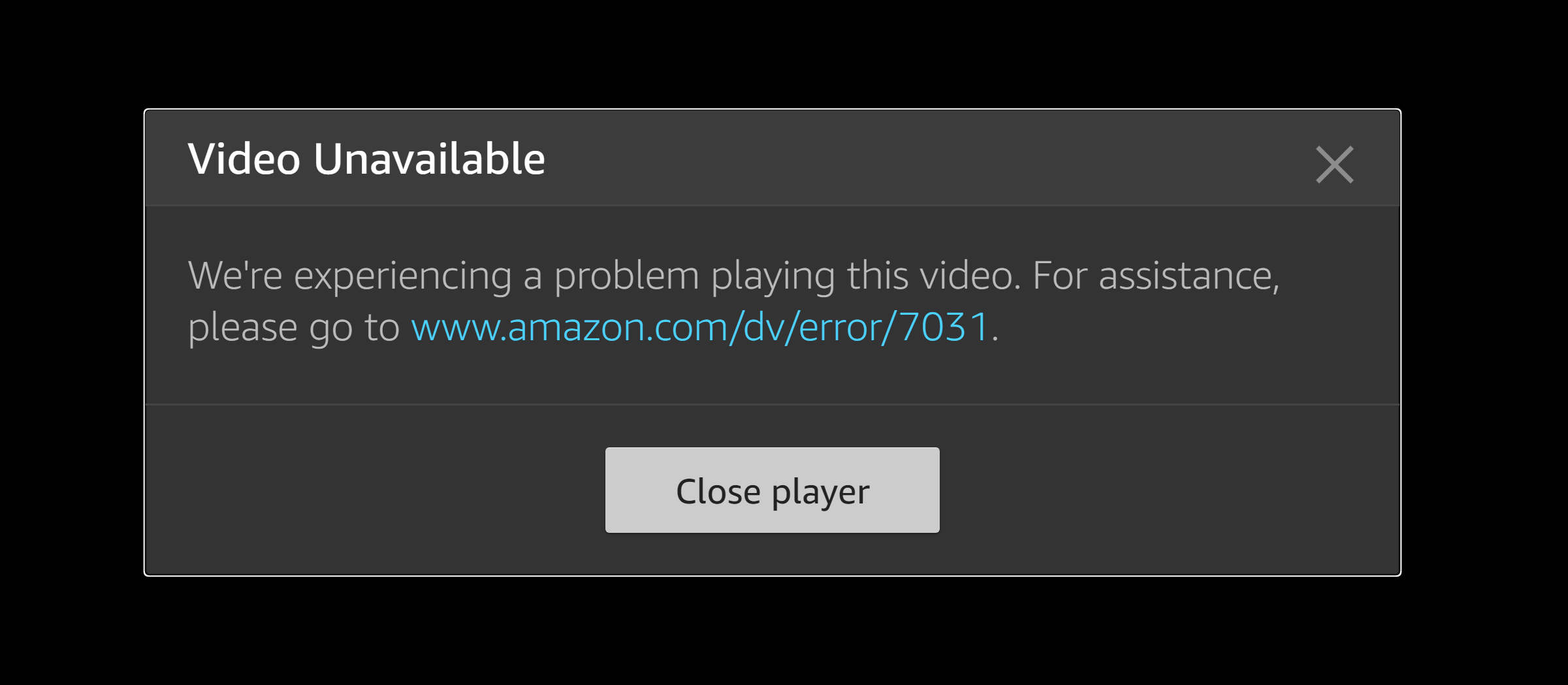
Task: Click the dialog footer area beside Close player
Action: click(1162, 490)
